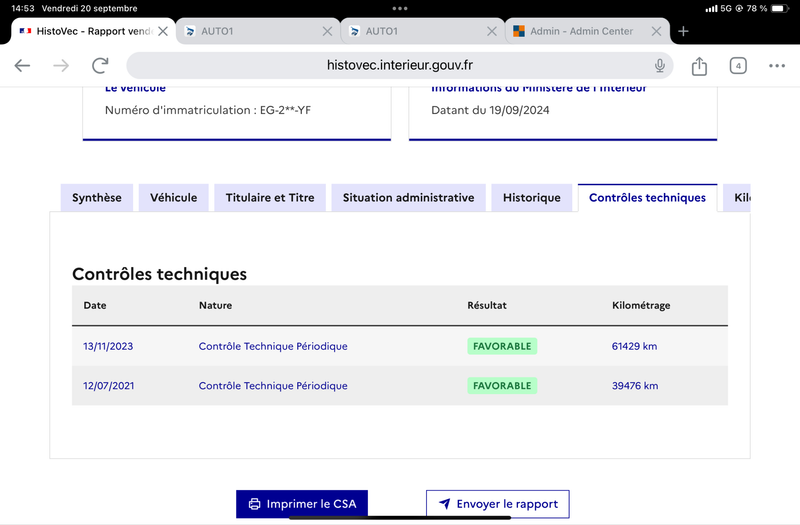Tap the microphone icon in address bar
Viewport: 800px width, 525px height.
tap(660, 65)
